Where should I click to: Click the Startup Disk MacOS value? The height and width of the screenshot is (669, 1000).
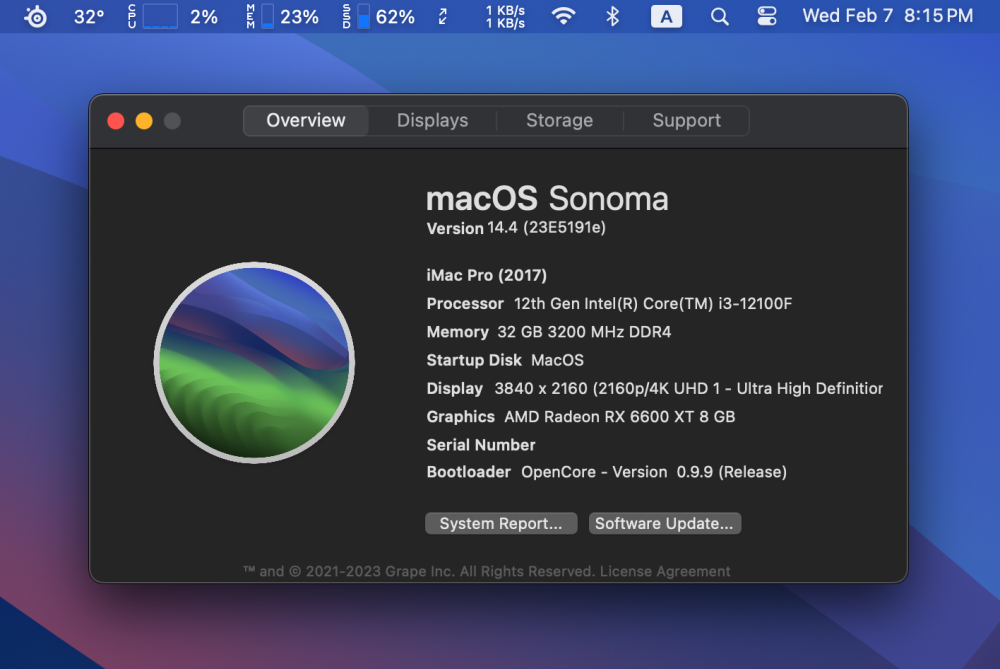tap(557, 360)
